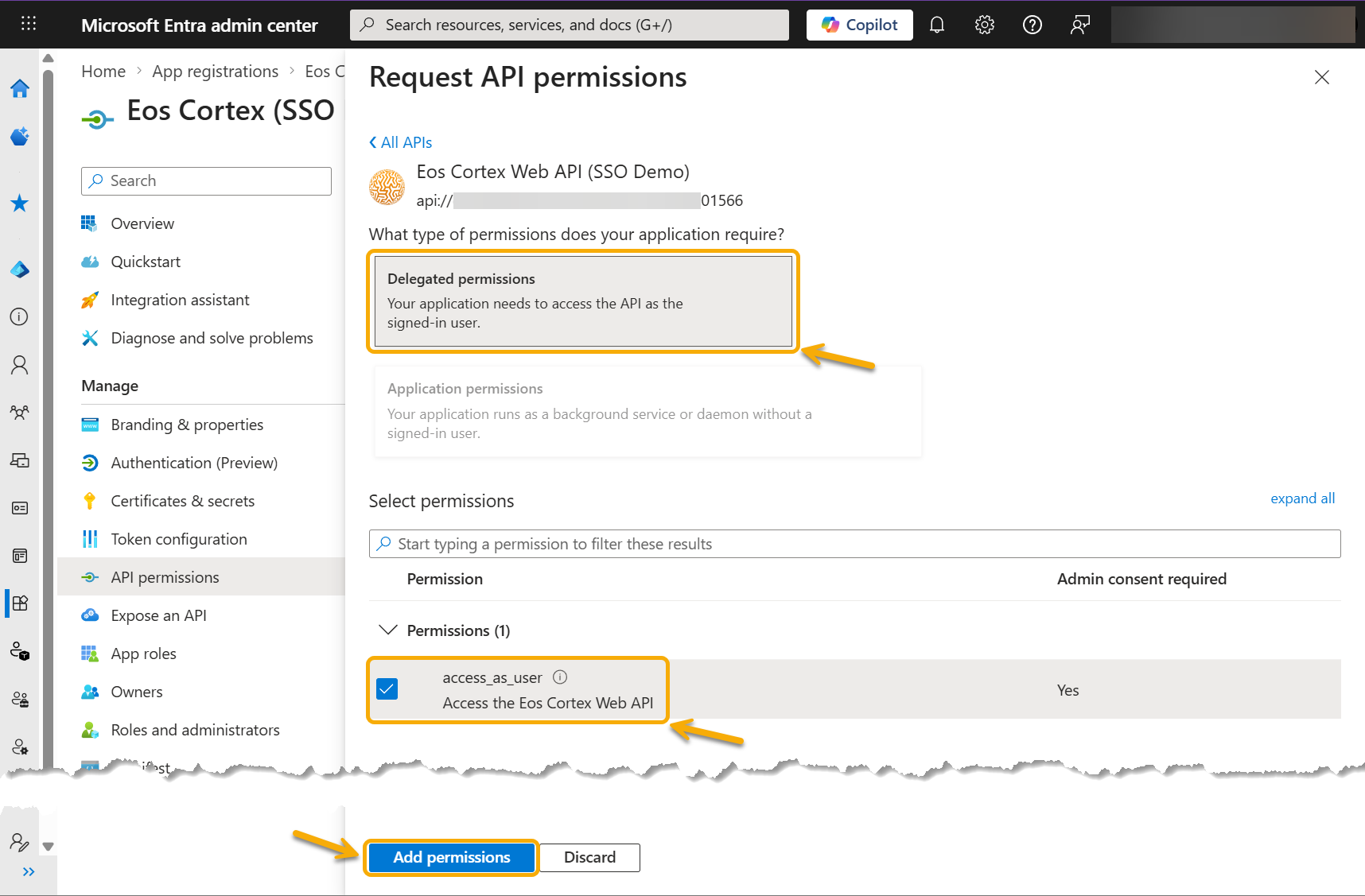This screenshot has height=896, width=1365.
Task: Click Discard button
Action: pyautogui.click(x=590, y=858)
